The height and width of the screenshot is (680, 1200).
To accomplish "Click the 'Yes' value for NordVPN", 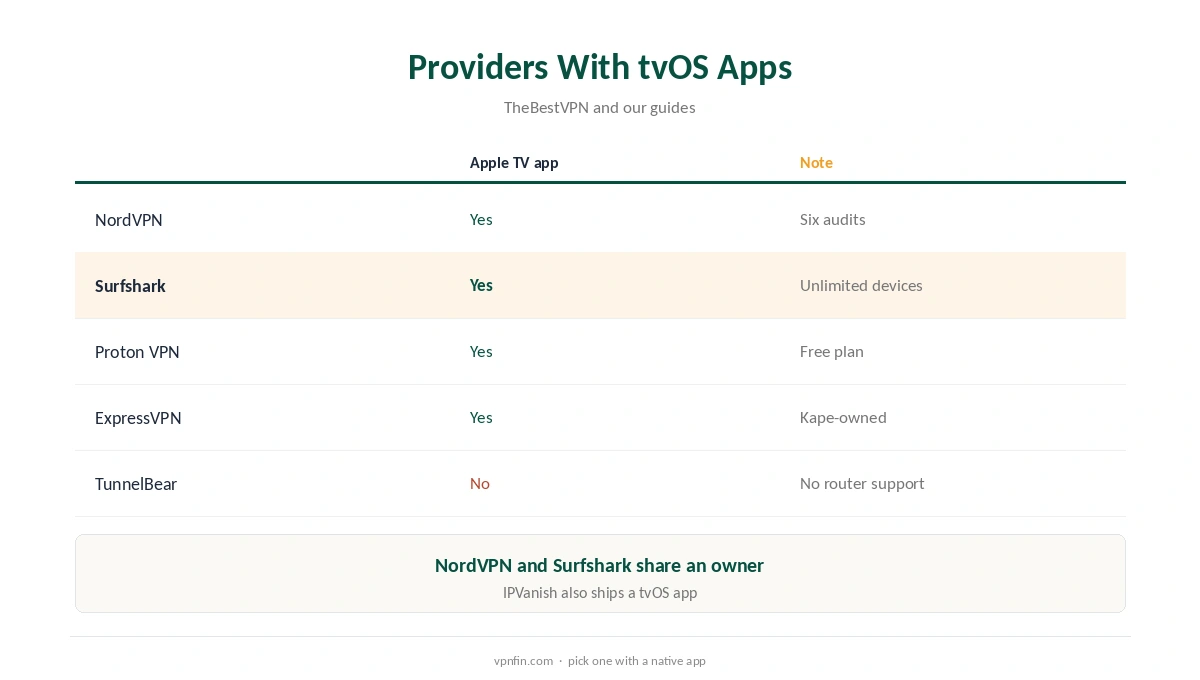I will [x=481, y=220].
